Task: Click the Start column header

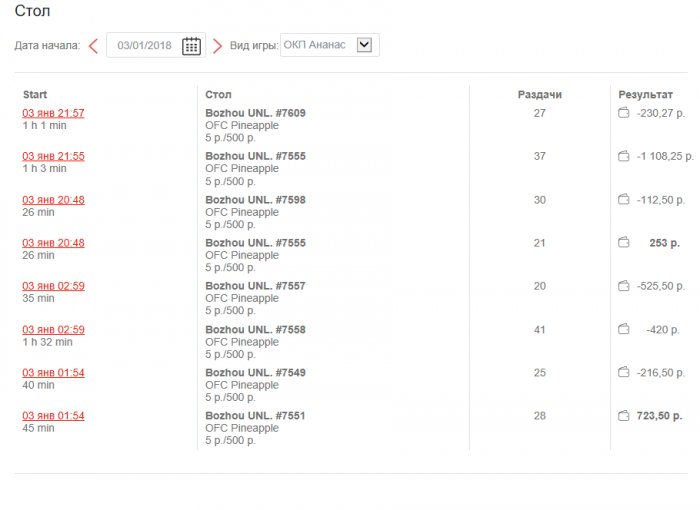Action: (35, 95)
